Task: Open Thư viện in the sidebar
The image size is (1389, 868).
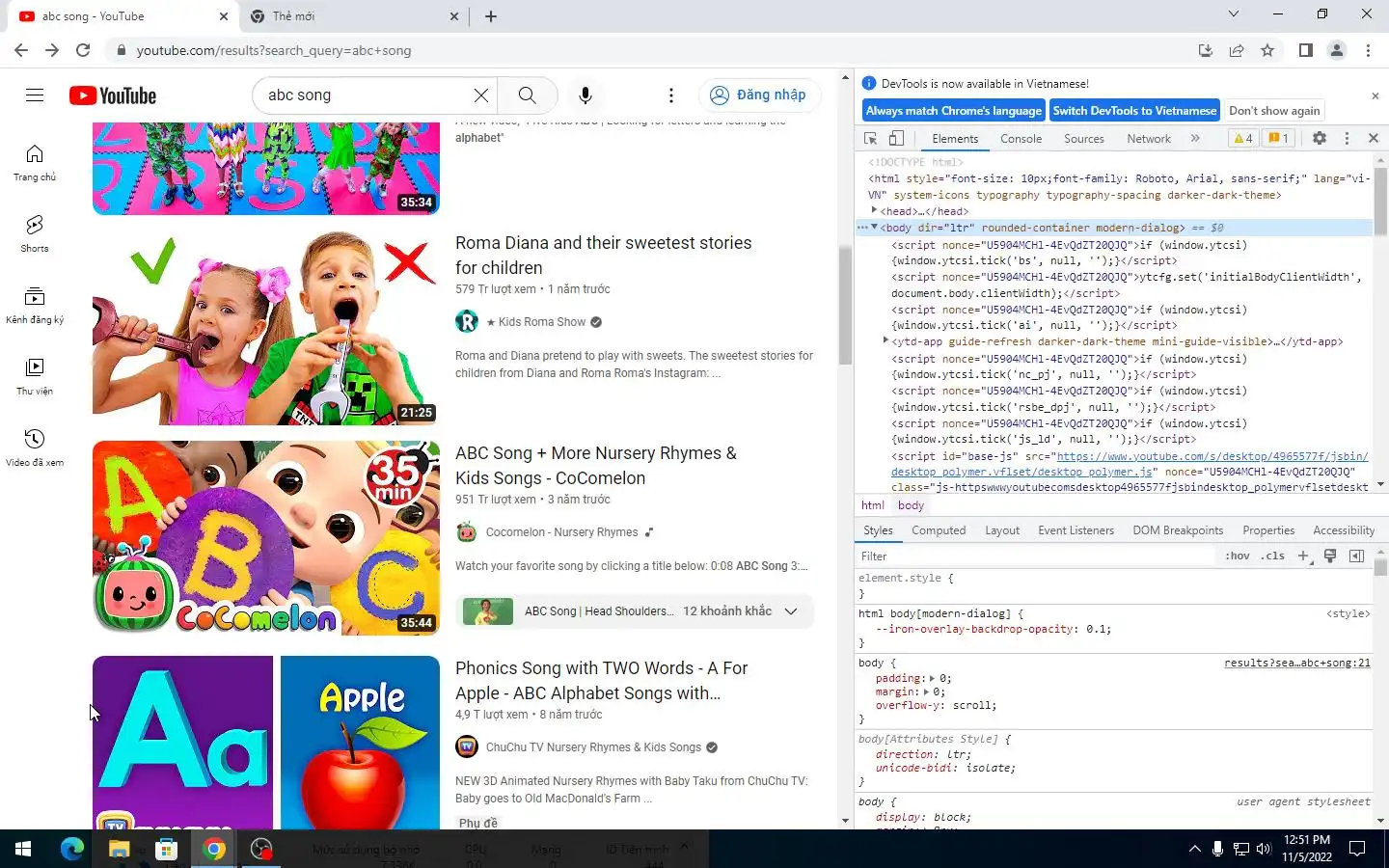Action: click(35, 377)
